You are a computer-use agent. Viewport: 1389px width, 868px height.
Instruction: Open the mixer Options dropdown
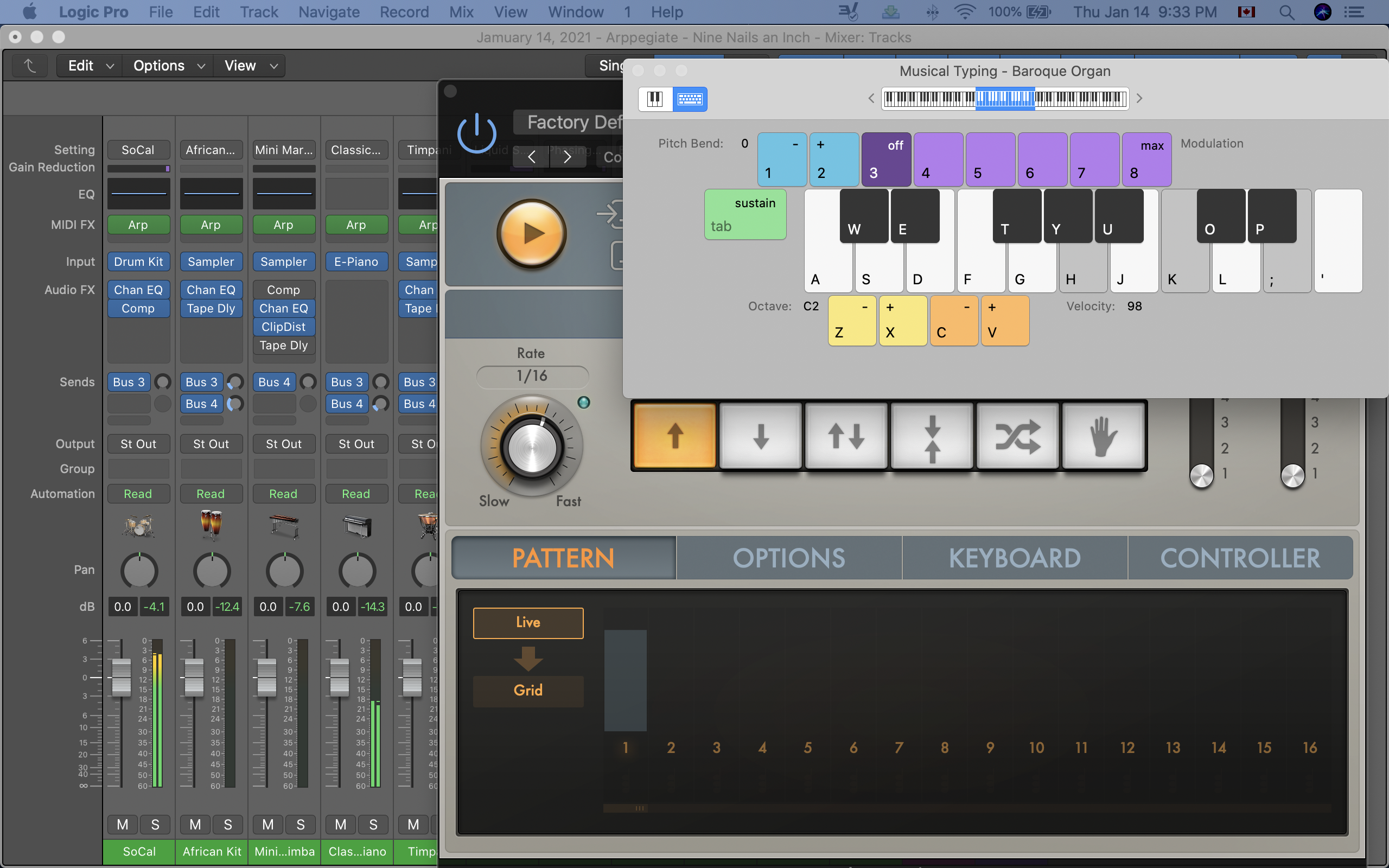[x=168, y=66]
